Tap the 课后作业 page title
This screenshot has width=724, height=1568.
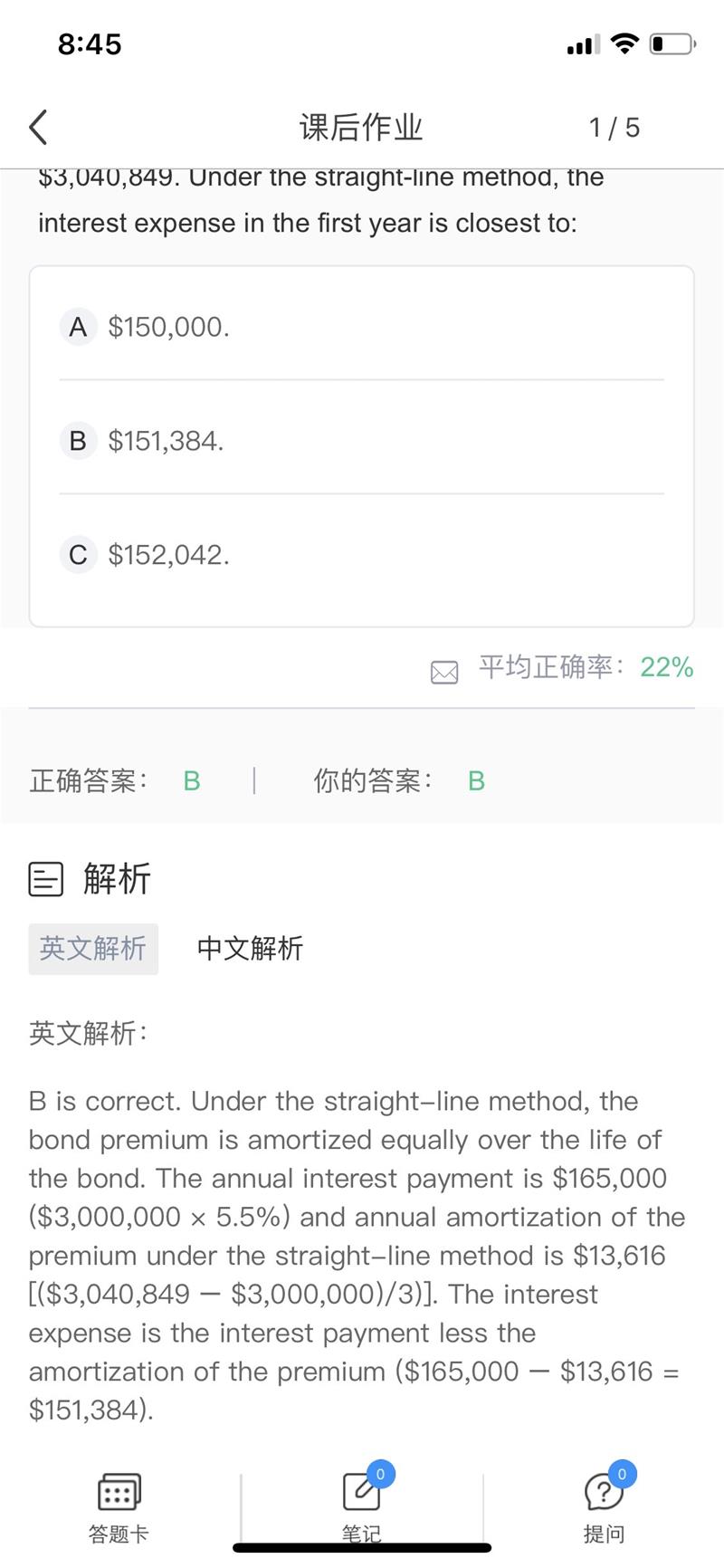(361, 128)
